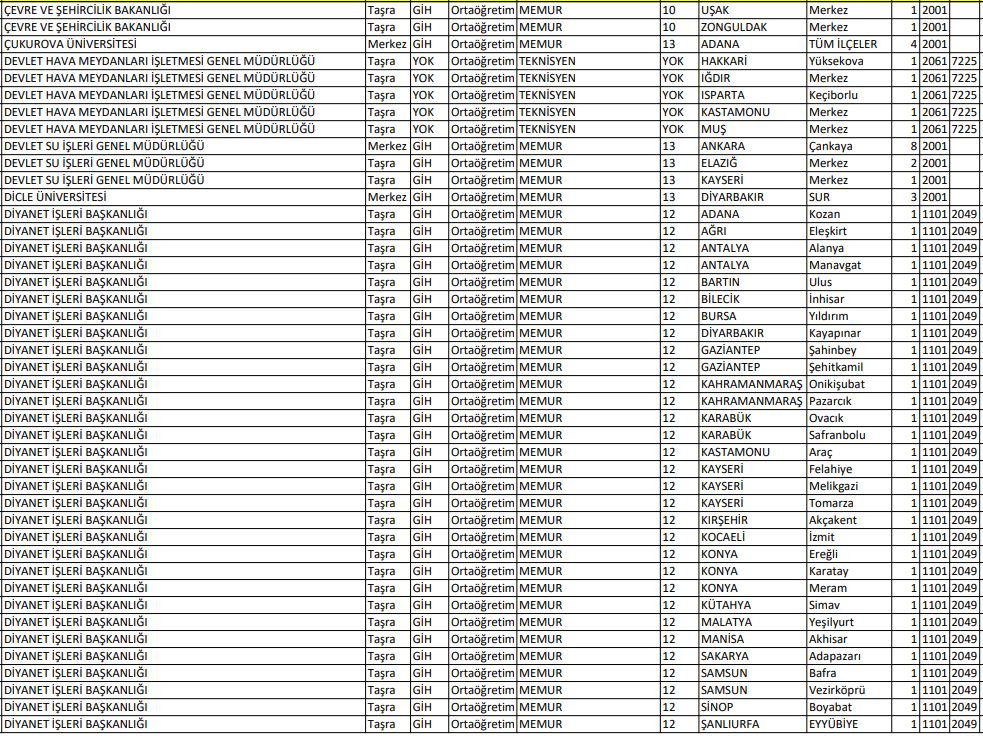Click the AĞRI province cell
983x743 pixels.
(x=752, y=231)
